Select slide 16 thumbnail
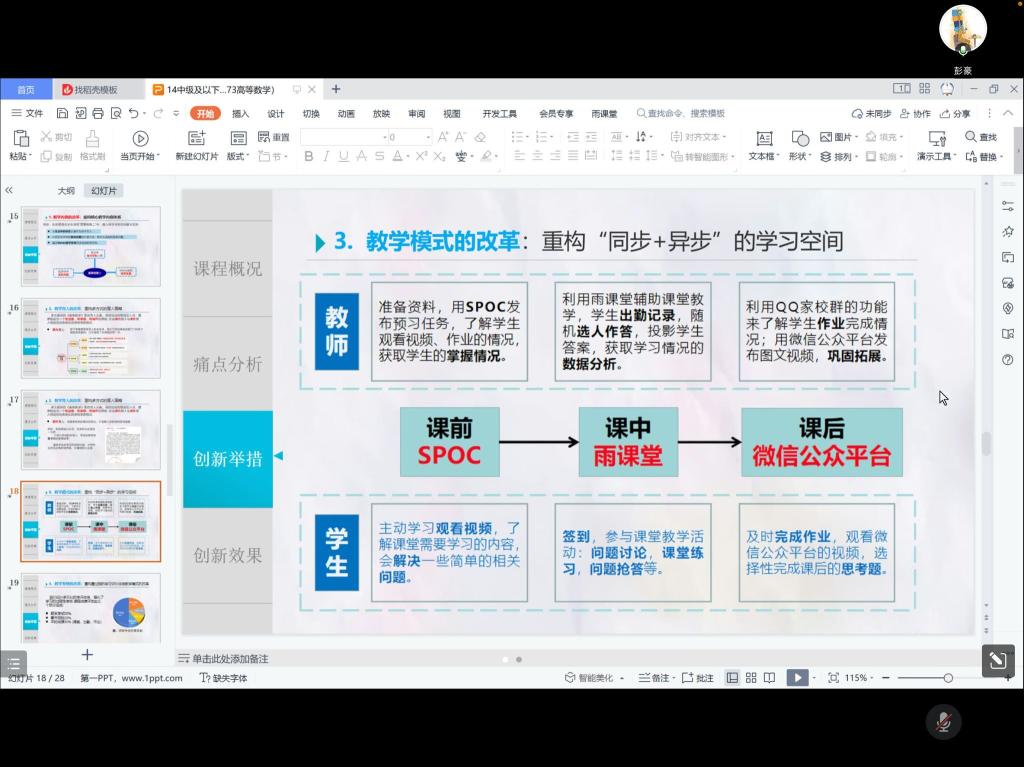1024x767 pixels. [x=91, y=337]
